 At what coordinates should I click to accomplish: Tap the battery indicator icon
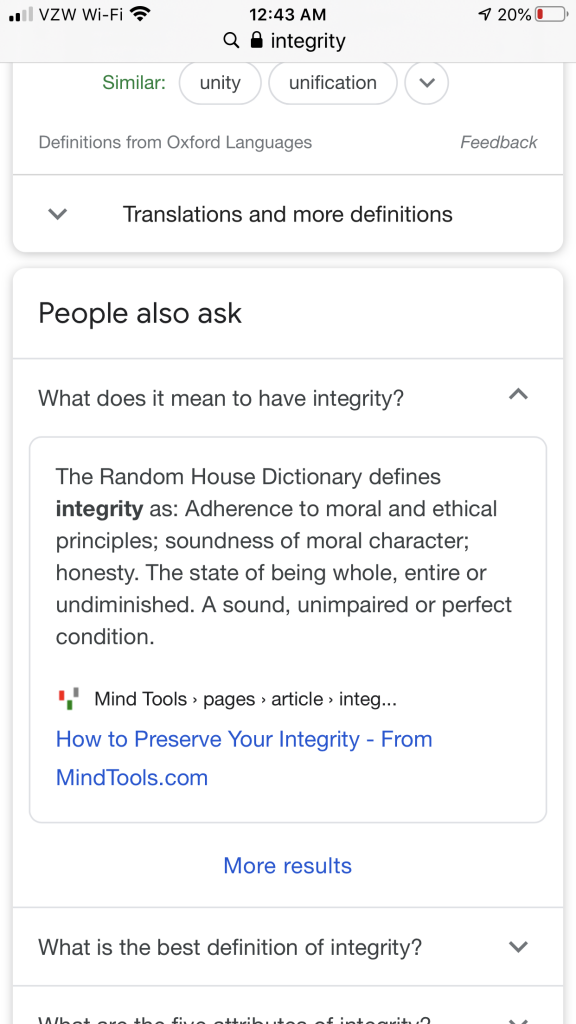pyautogui.click(x=551, y=14)
